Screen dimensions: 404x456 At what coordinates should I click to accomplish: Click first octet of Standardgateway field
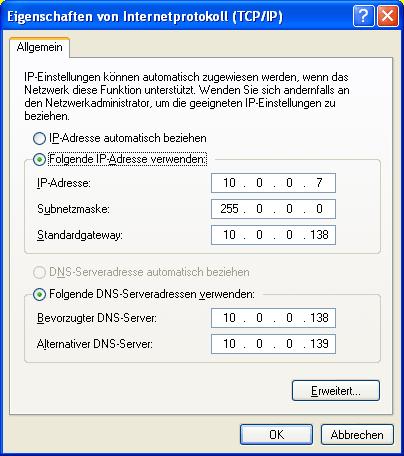[229, 235]
